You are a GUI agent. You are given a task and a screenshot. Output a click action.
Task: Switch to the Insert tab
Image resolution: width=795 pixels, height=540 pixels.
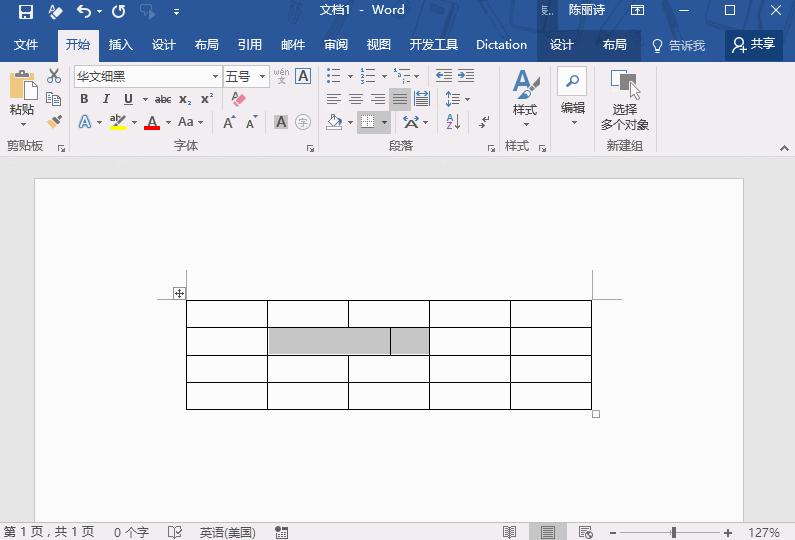tap(121, 45)
